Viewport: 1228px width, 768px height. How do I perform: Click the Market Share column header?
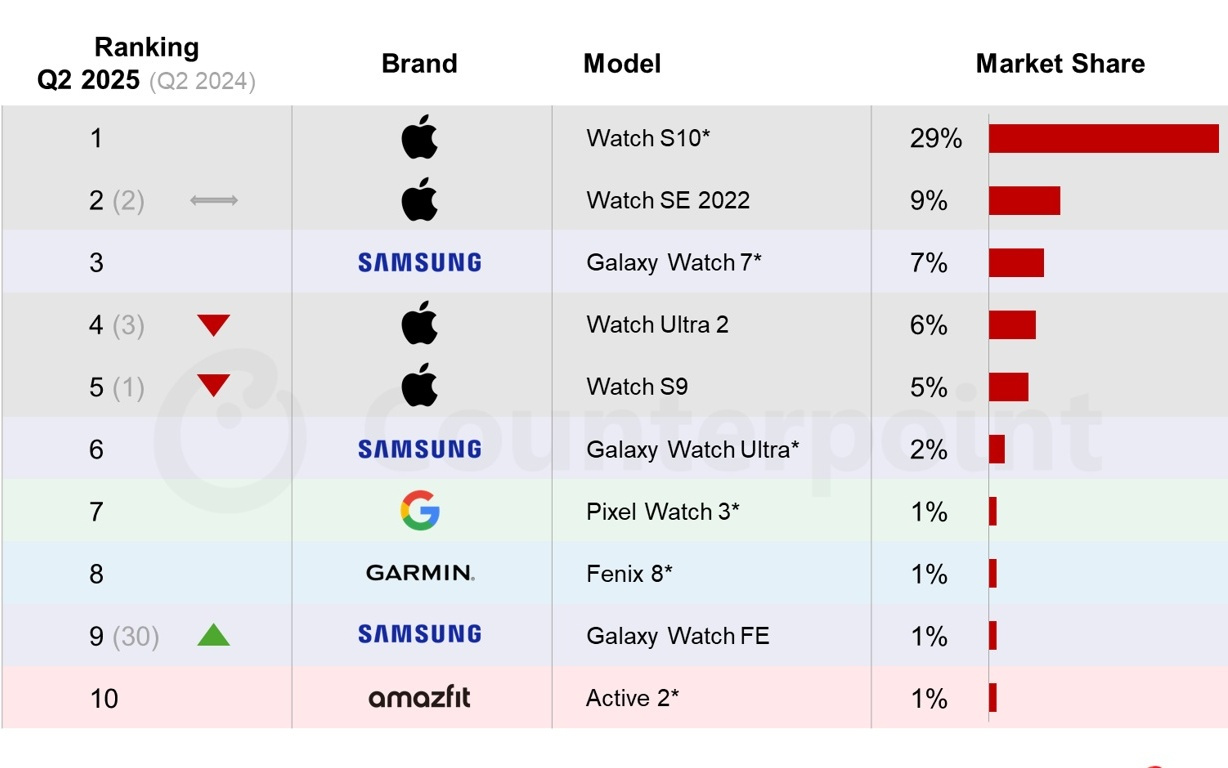(1060, 64)
